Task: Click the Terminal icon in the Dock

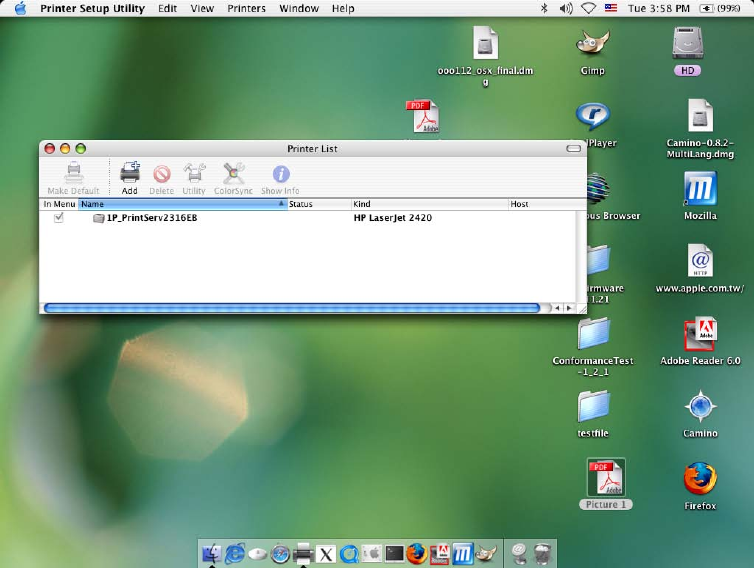Action: (395, 554)
